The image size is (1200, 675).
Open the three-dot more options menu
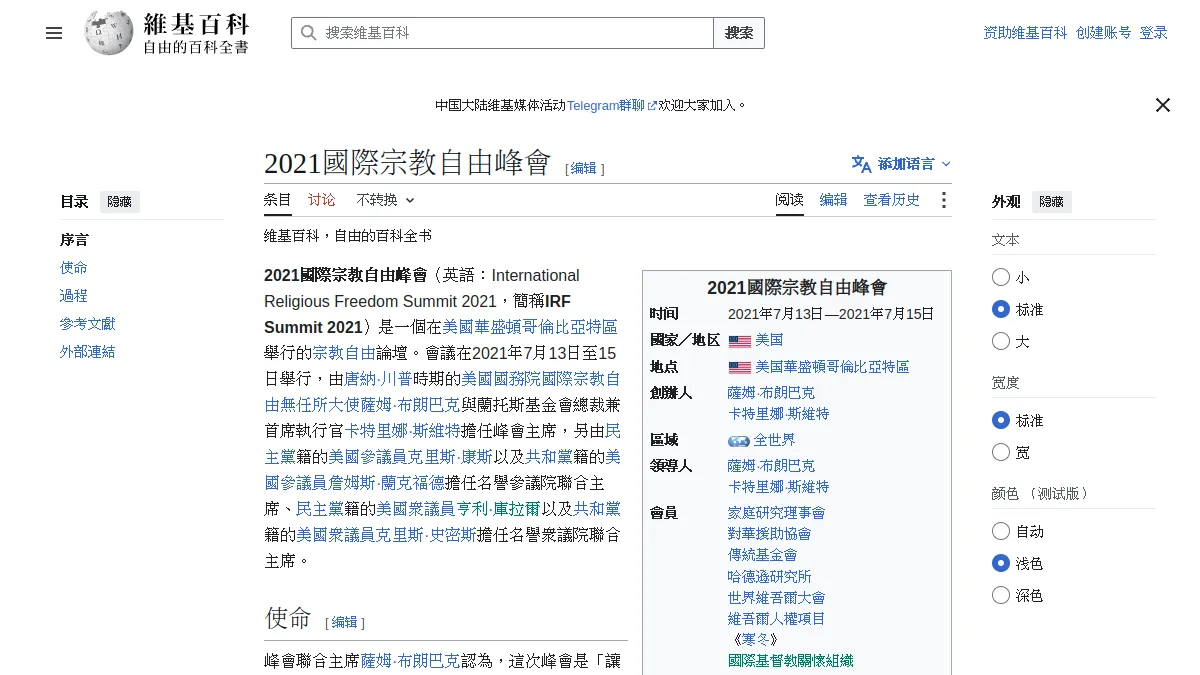point(943,200)
